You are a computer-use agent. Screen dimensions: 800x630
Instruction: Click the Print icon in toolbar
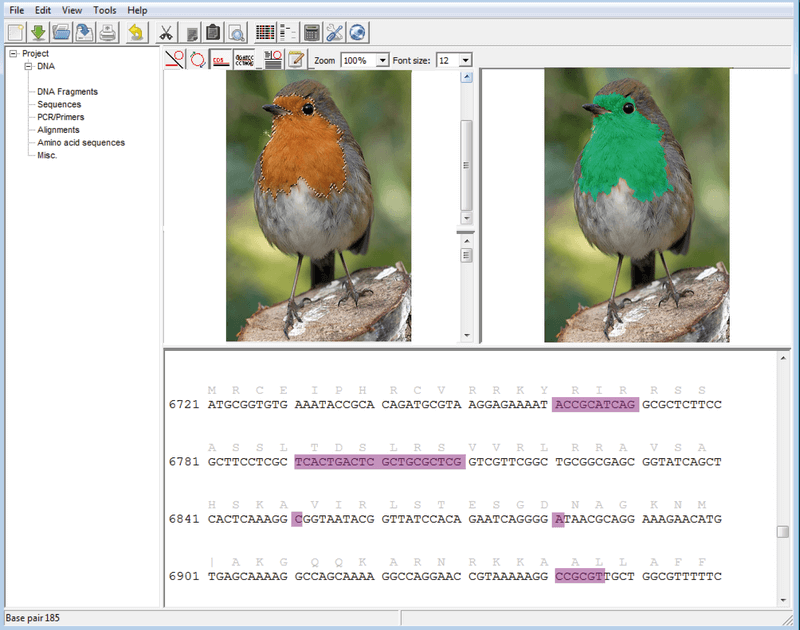click(106, 32)
